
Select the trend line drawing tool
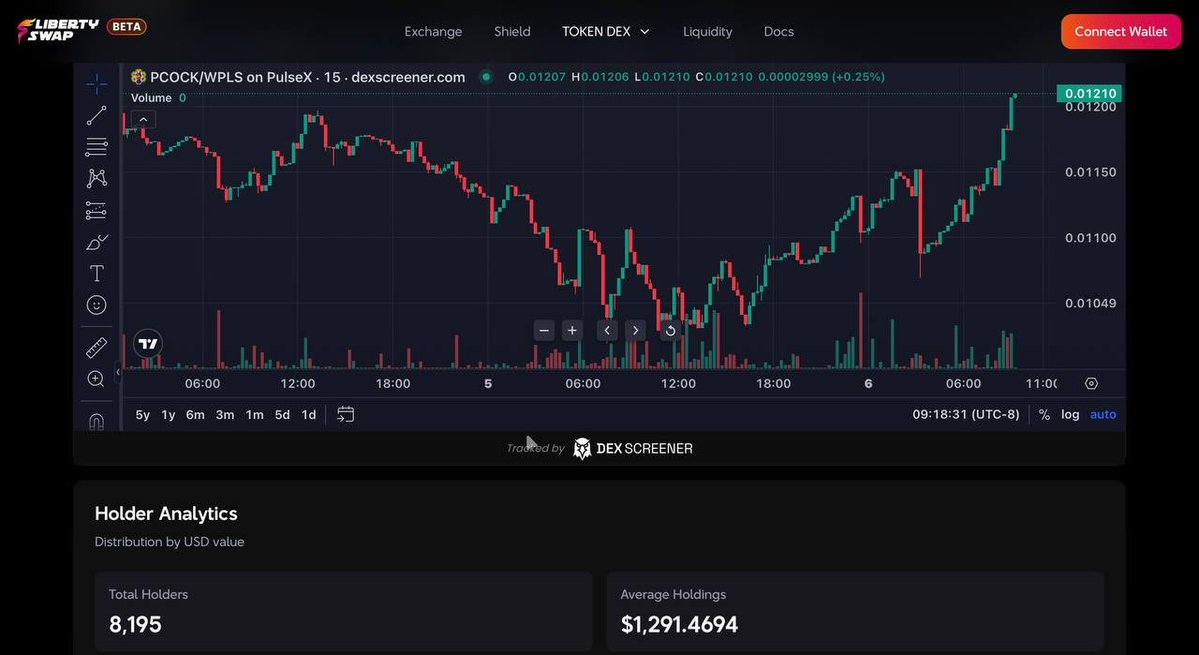(x=96, y=115)
